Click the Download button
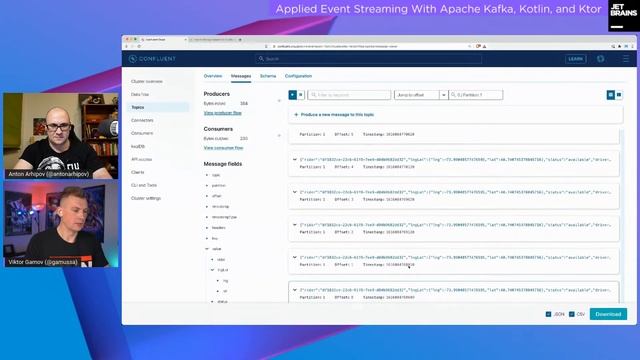640x360 pixels. point(608,314)
